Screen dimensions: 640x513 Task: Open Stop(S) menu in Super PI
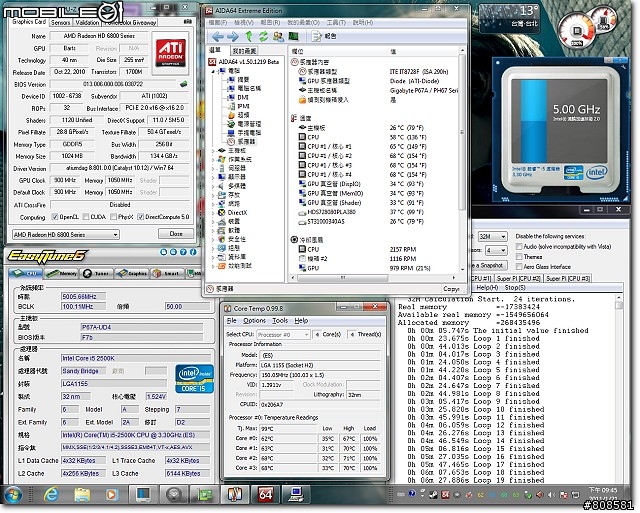point(515,288)
